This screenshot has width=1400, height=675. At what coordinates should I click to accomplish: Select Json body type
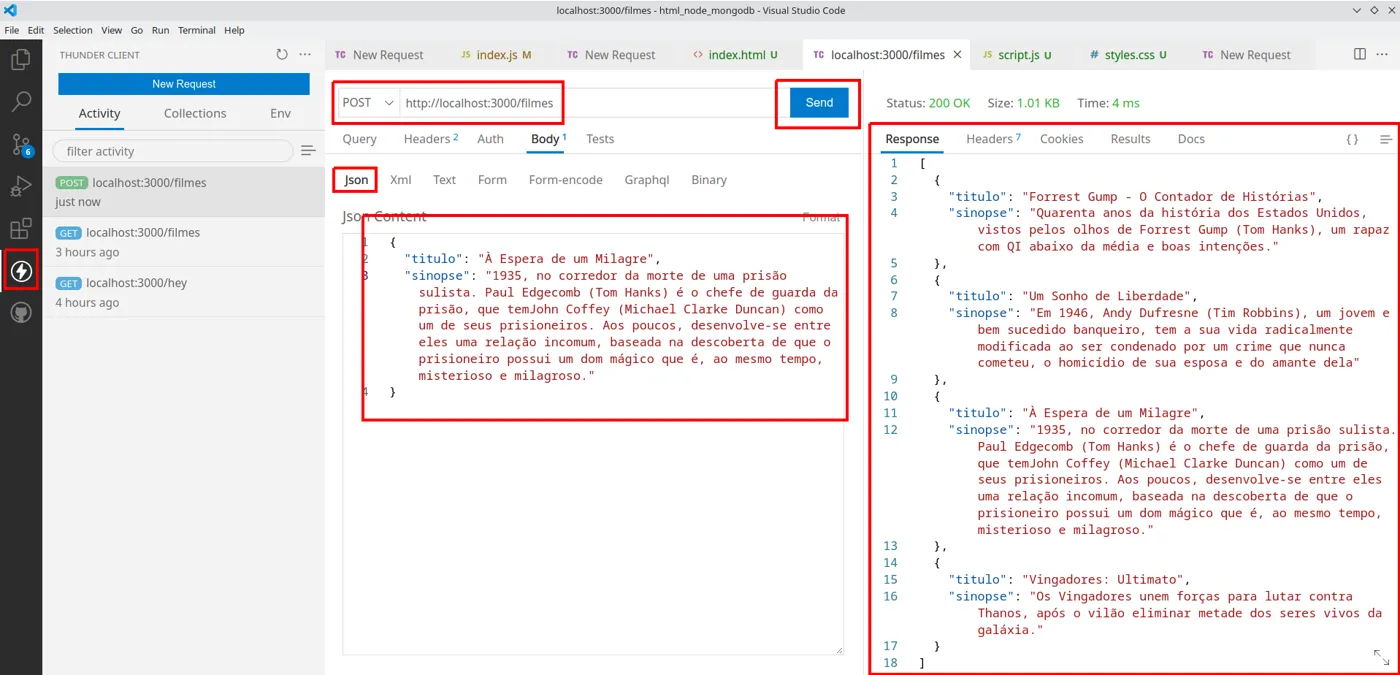356,180
